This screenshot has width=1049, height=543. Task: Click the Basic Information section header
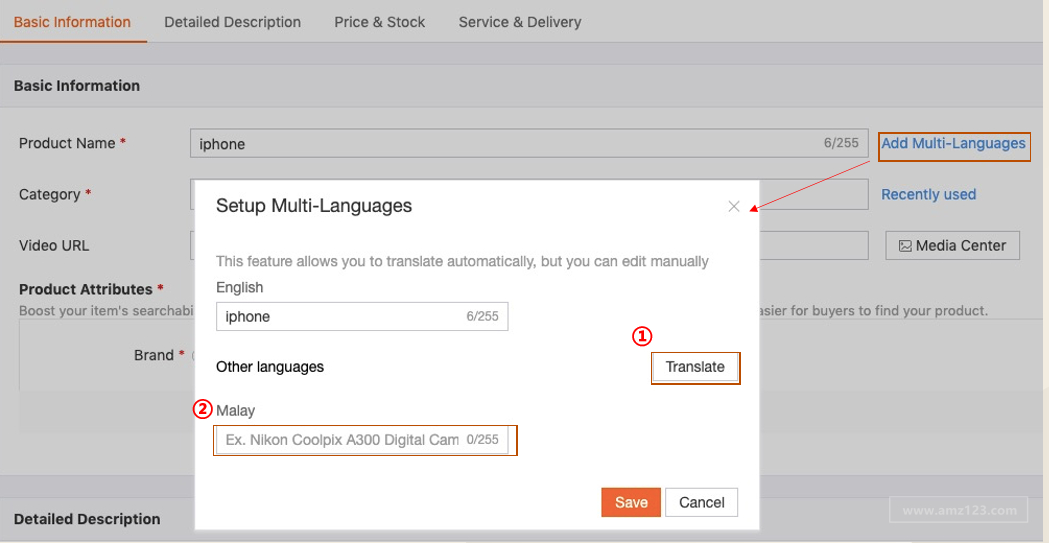coord(77,86)
